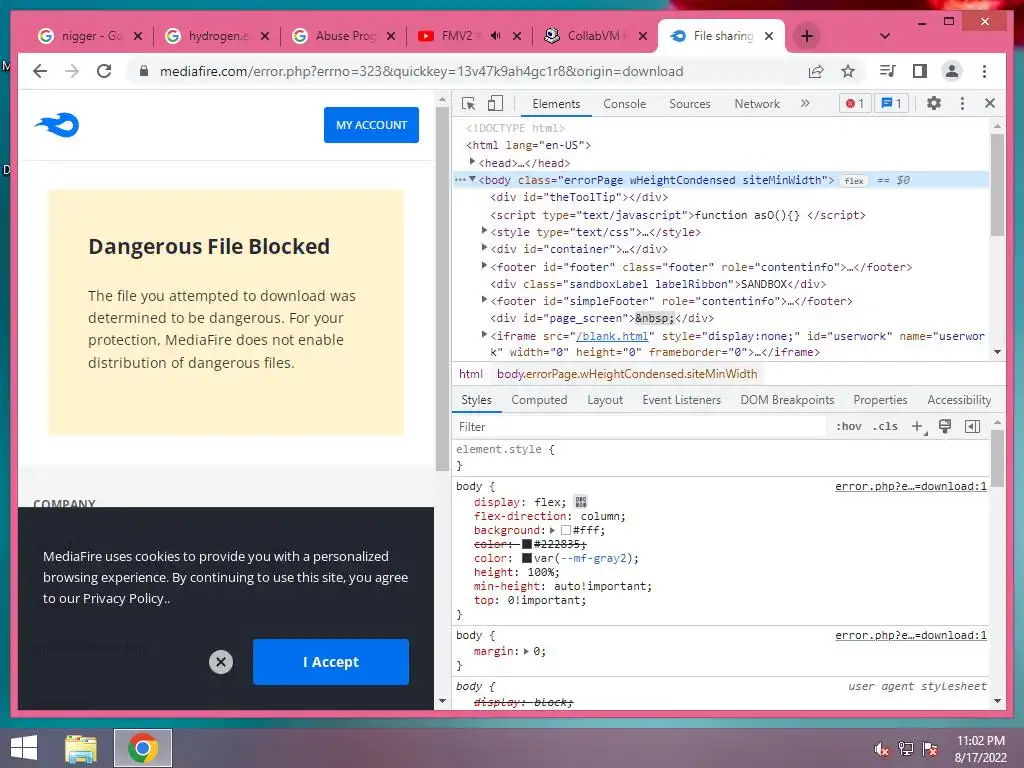Open tab search chevron
The width and height of the screenshot is (1024, 768).
point(885,36)
